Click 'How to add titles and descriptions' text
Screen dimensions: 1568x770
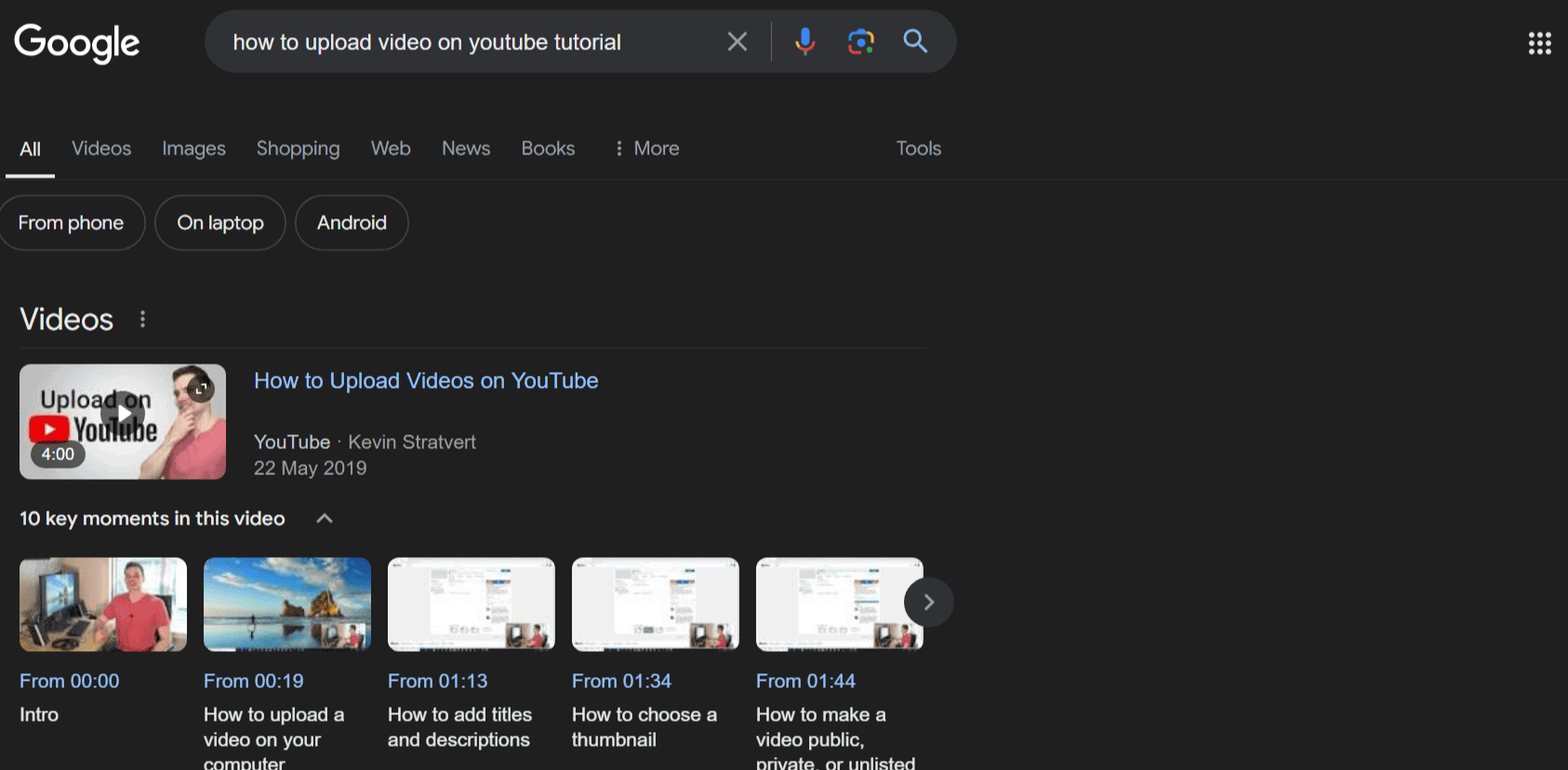coord(459,727)
